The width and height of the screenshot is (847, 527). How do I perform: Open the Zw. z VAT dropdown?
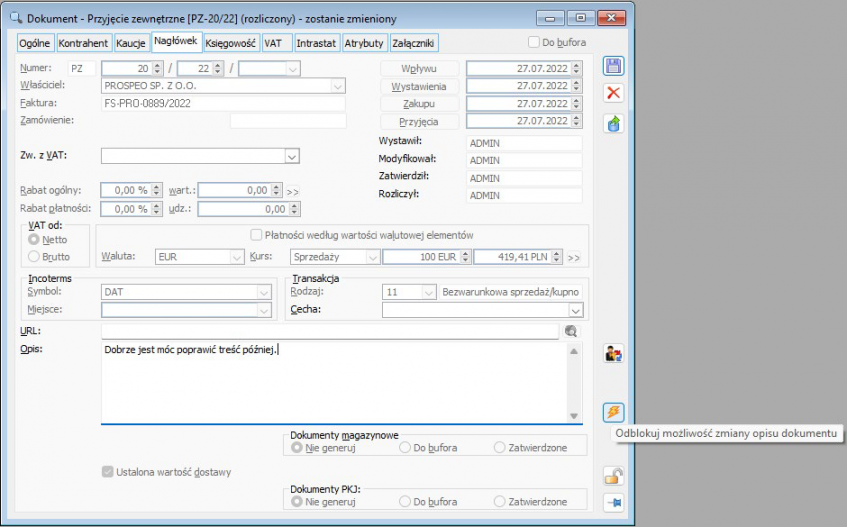292,157
